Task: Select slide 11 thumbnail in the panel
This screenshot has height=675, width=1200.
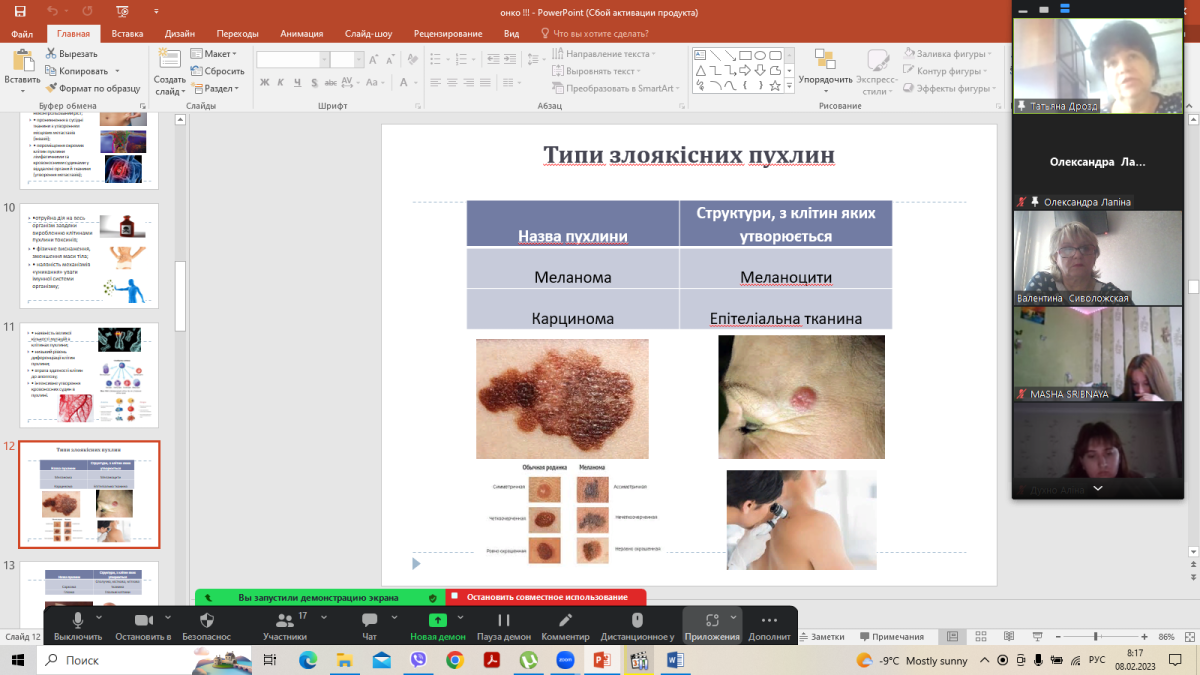Action: [x=89, y=375]
